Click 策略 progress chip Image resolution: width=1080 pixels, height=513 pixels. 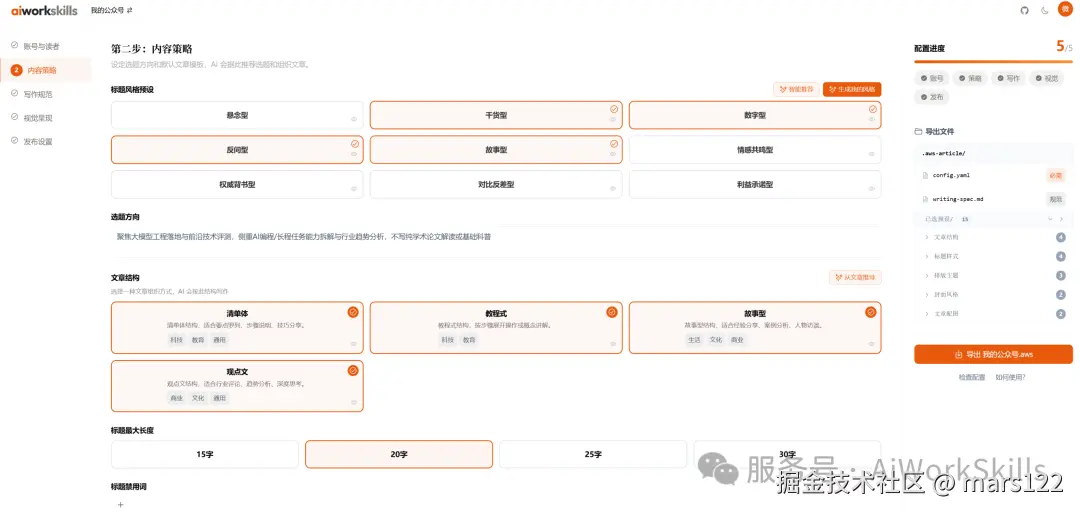970,78
